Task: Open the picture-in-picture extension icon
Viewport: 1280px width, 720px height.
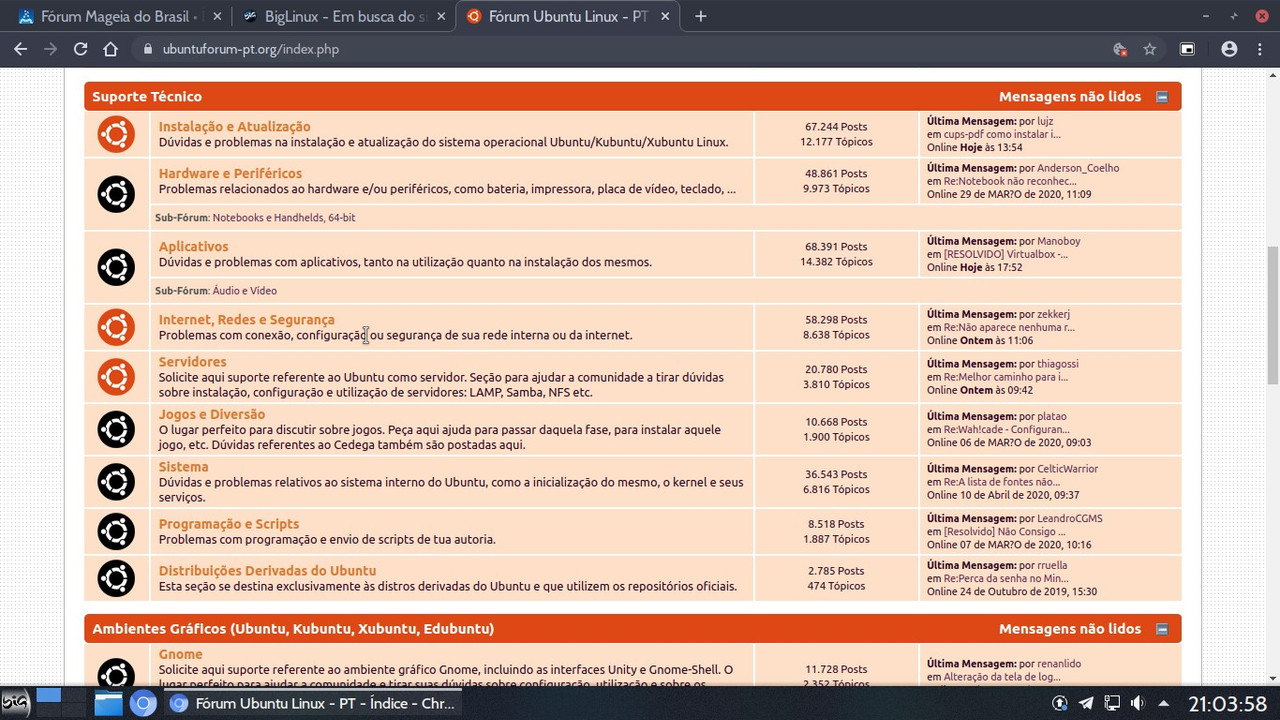Action: click(x=1188, y=49)
